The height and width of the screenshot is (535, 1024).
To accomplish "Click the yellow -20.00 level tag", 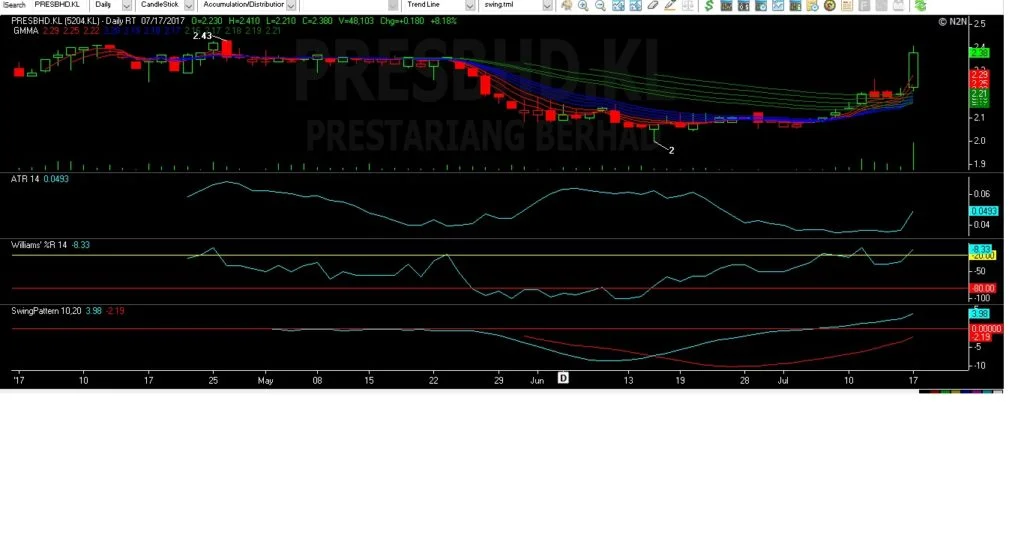I will tap(982, 255).
